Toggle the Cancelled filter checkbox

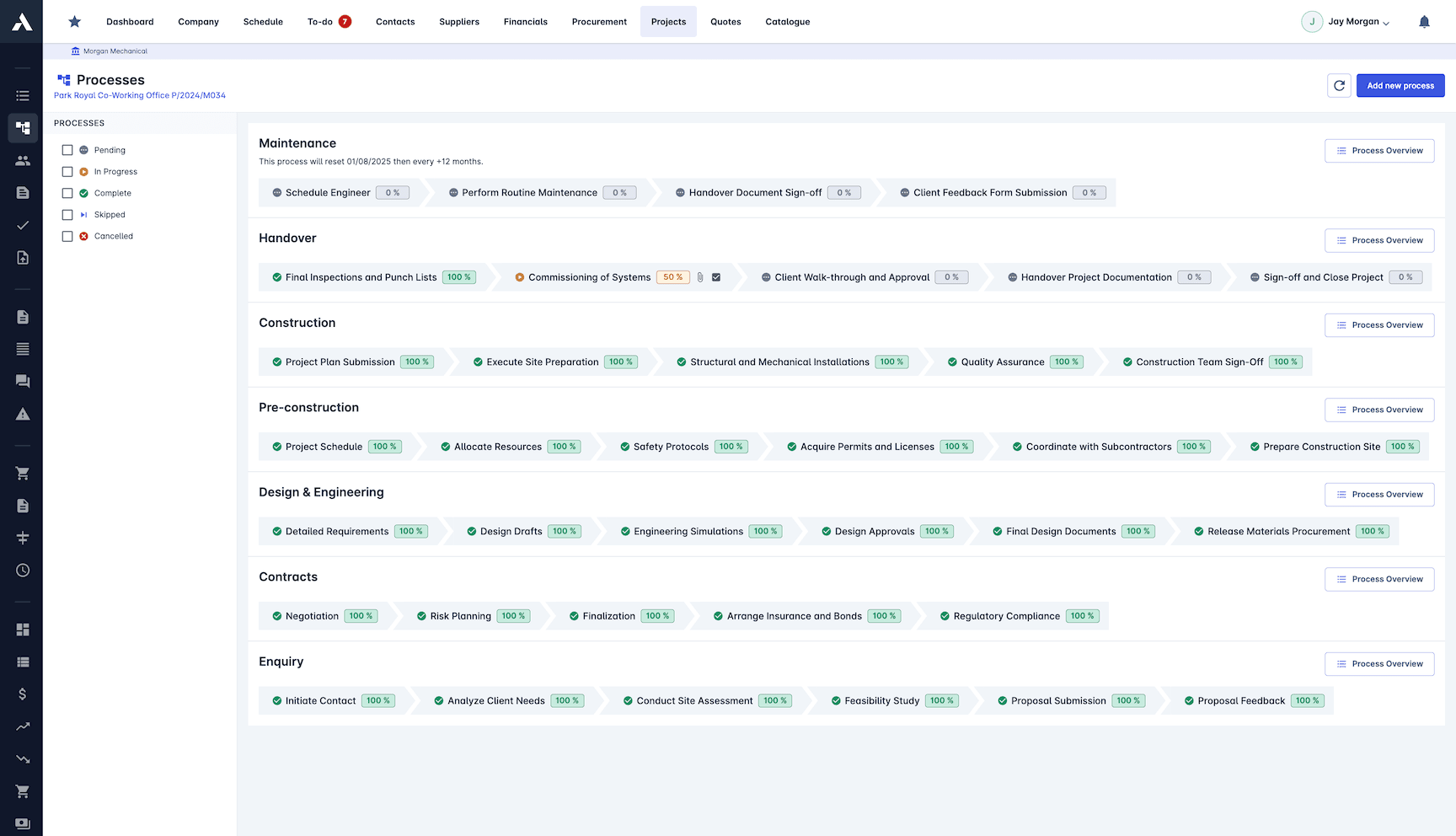point(67,236)
